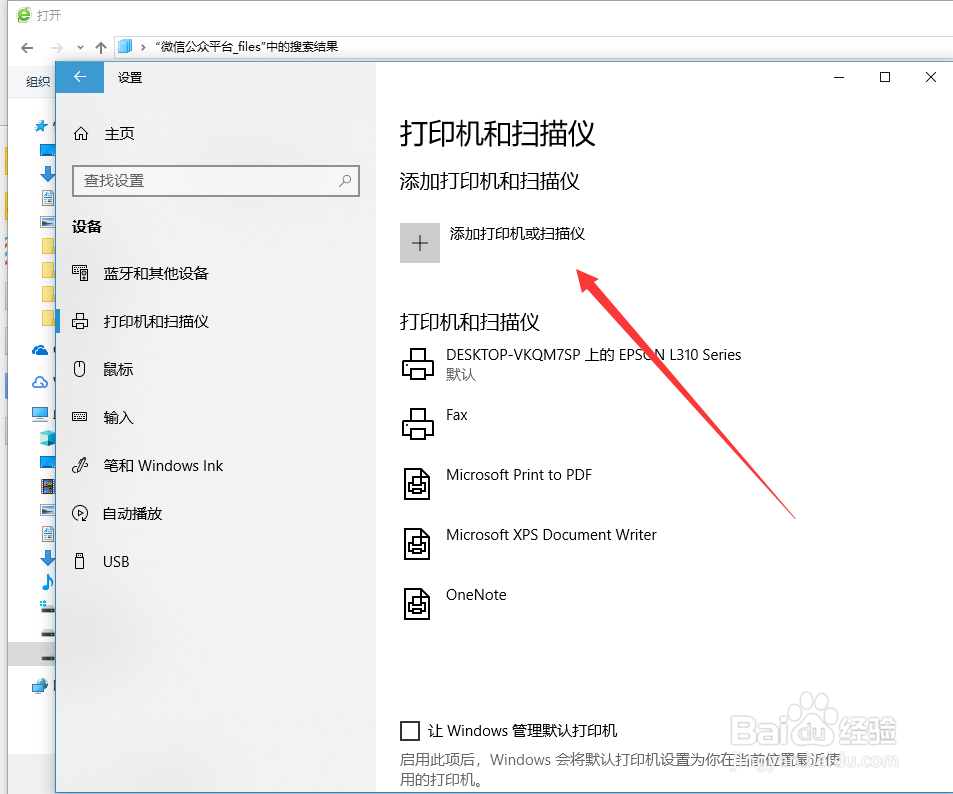
Task: Select the Fax printer entry
Action: (x=456, y=415)
